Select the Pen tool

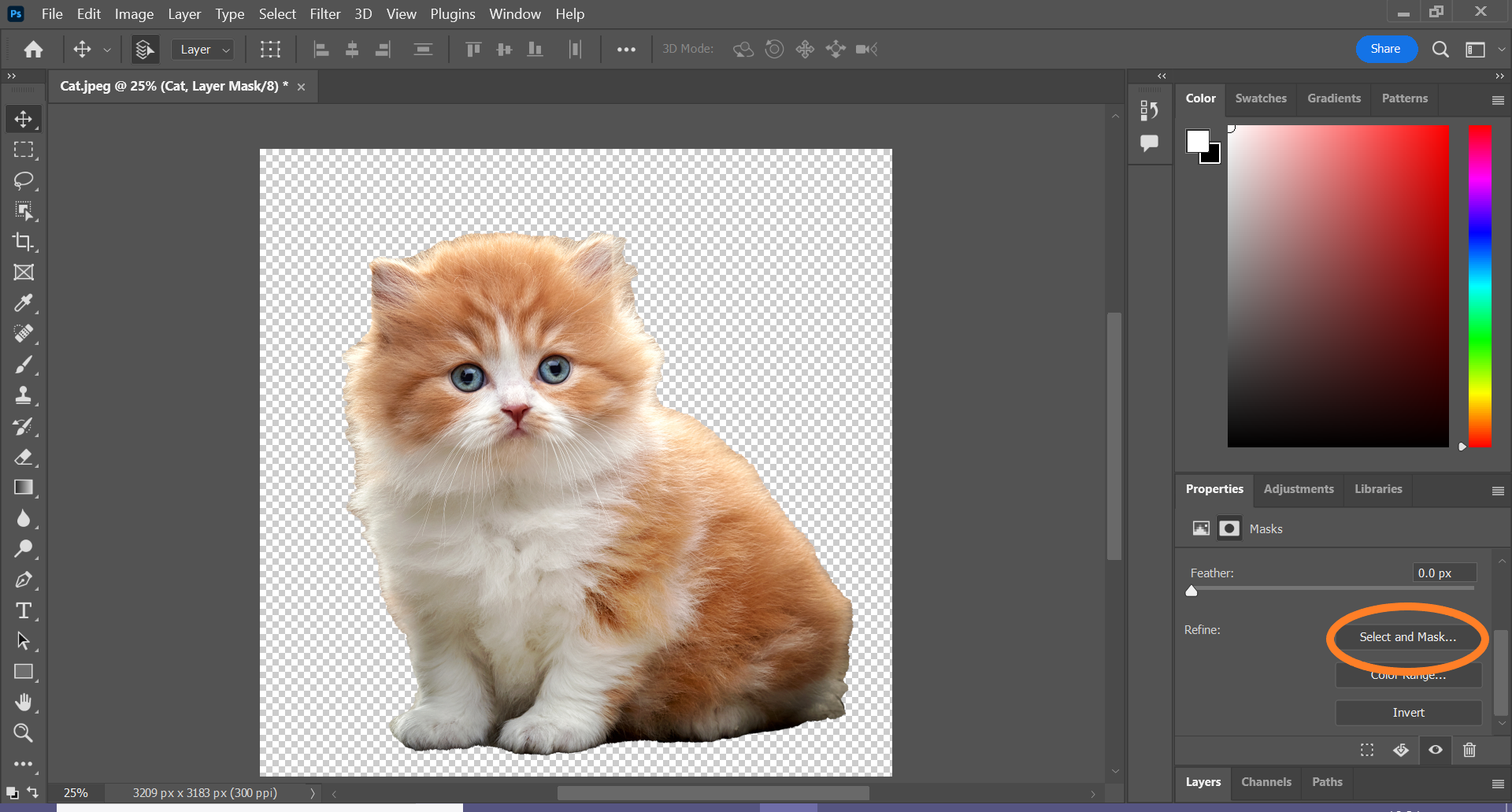(24, 580)
